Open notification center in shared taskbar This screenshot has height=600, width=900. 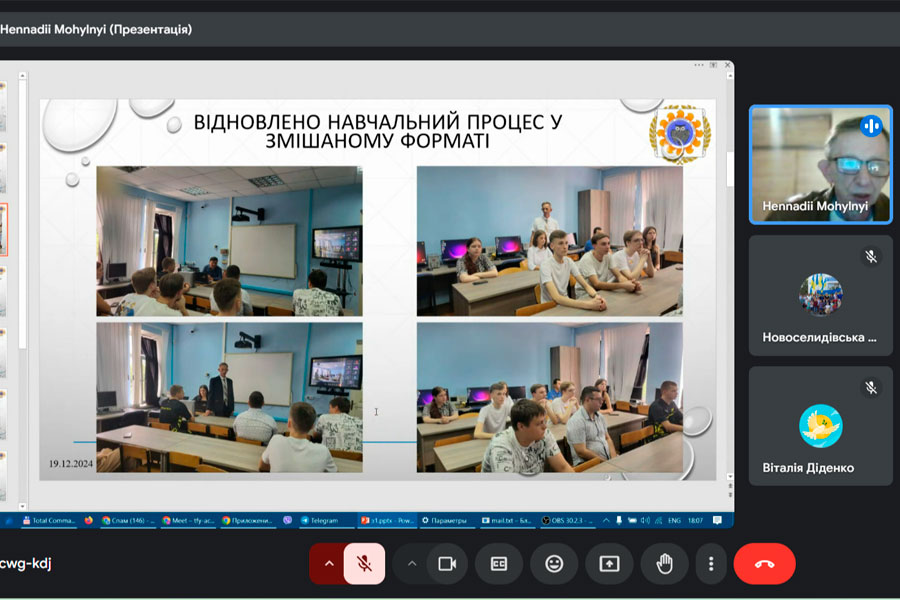[717, 520]
